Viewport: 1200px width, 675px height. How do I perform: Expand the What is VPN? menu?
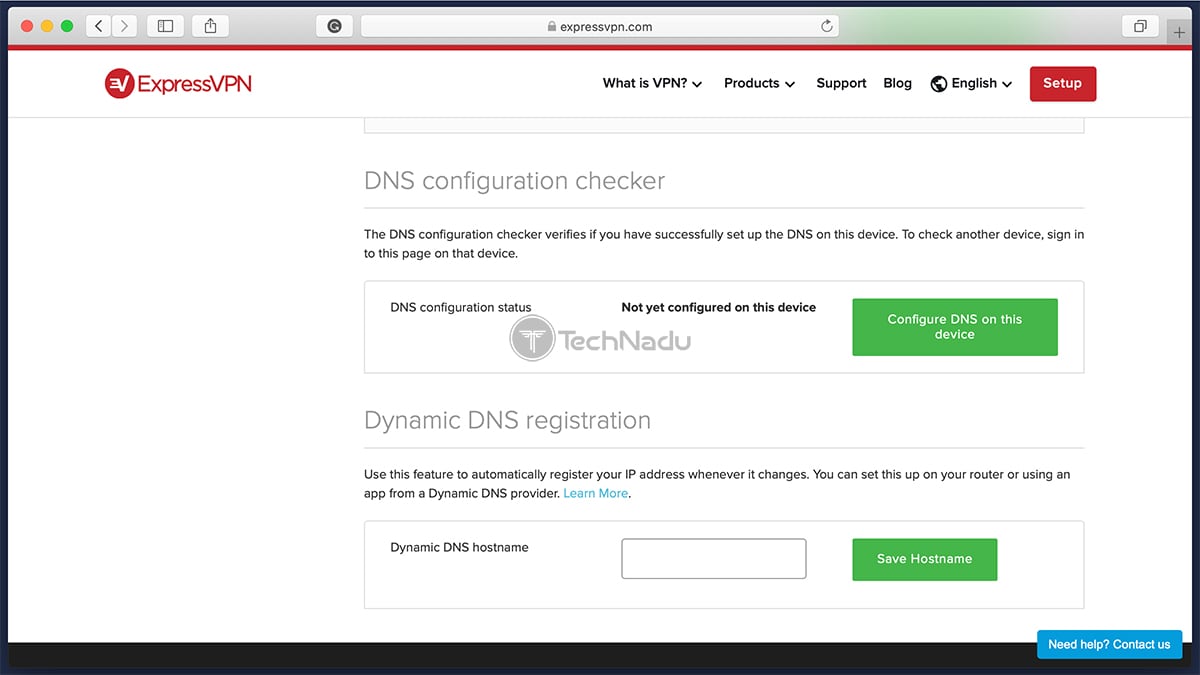pyautogui.click(x=652, y=84)
